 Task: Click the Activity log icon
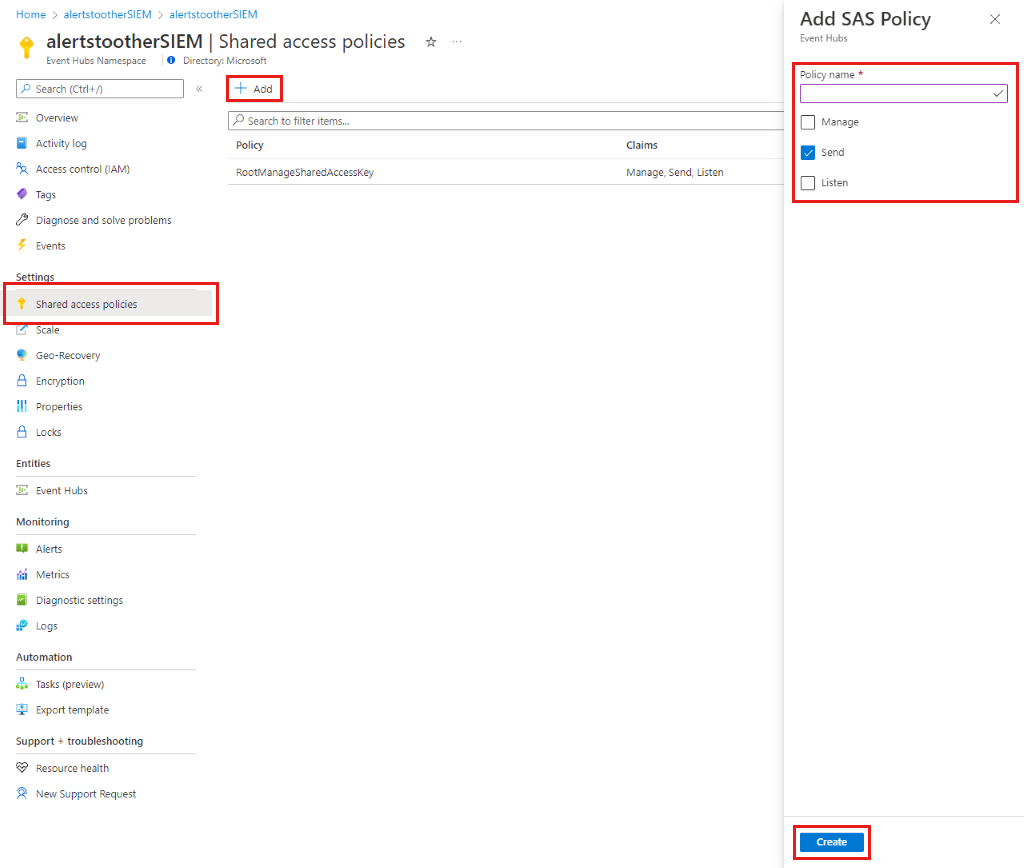22,143
